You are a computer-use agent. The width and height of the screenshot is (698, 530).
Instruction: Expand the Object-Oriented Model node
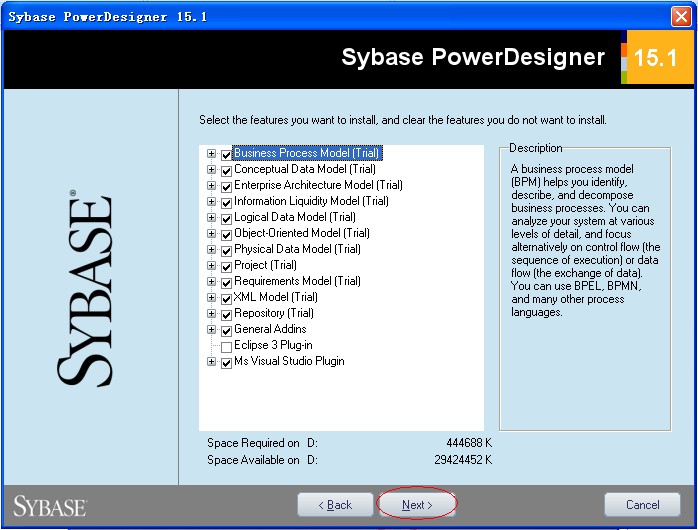tap(211, 234)
